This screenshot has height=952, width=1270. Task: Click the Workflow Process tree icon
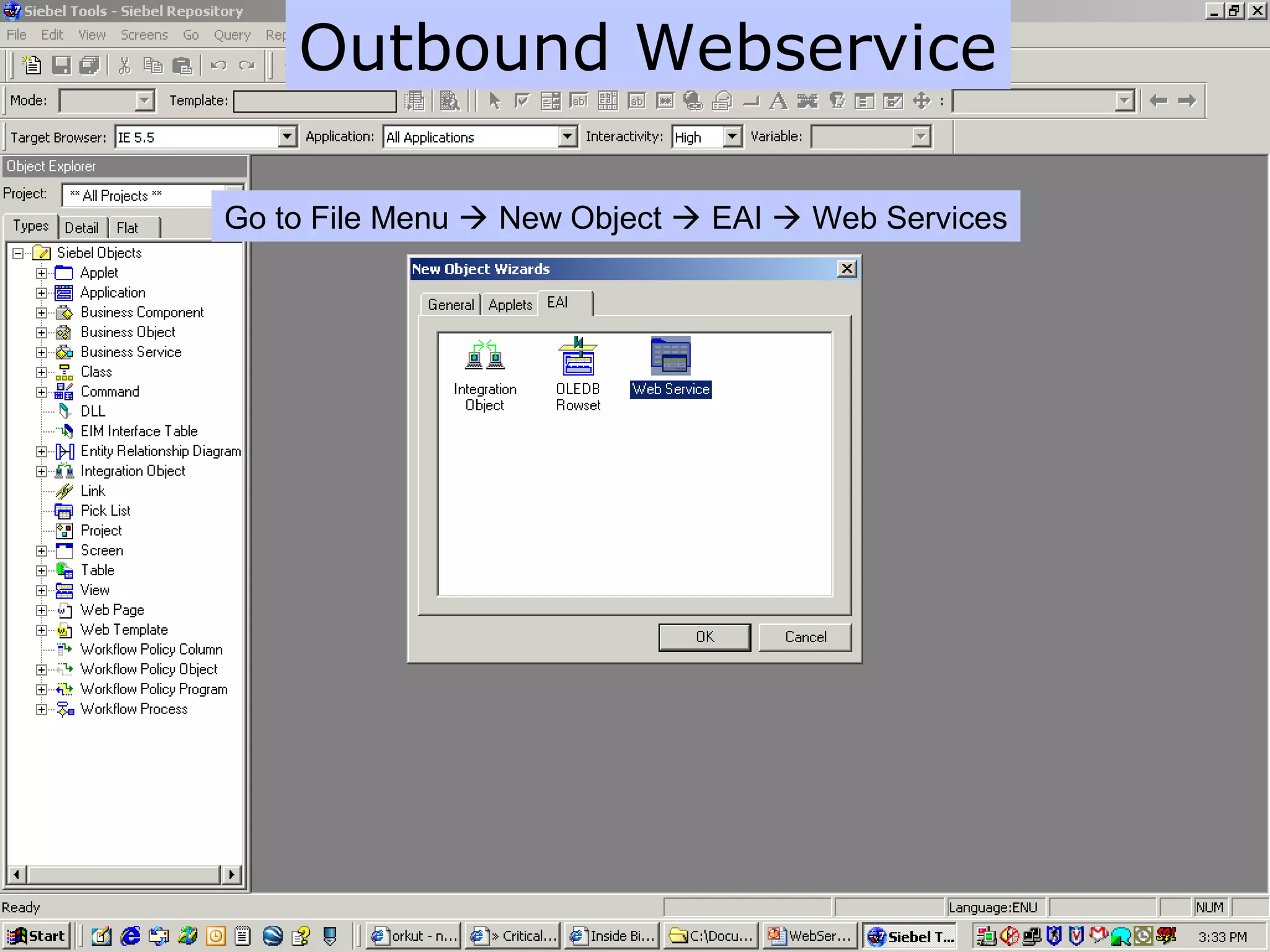65,709
